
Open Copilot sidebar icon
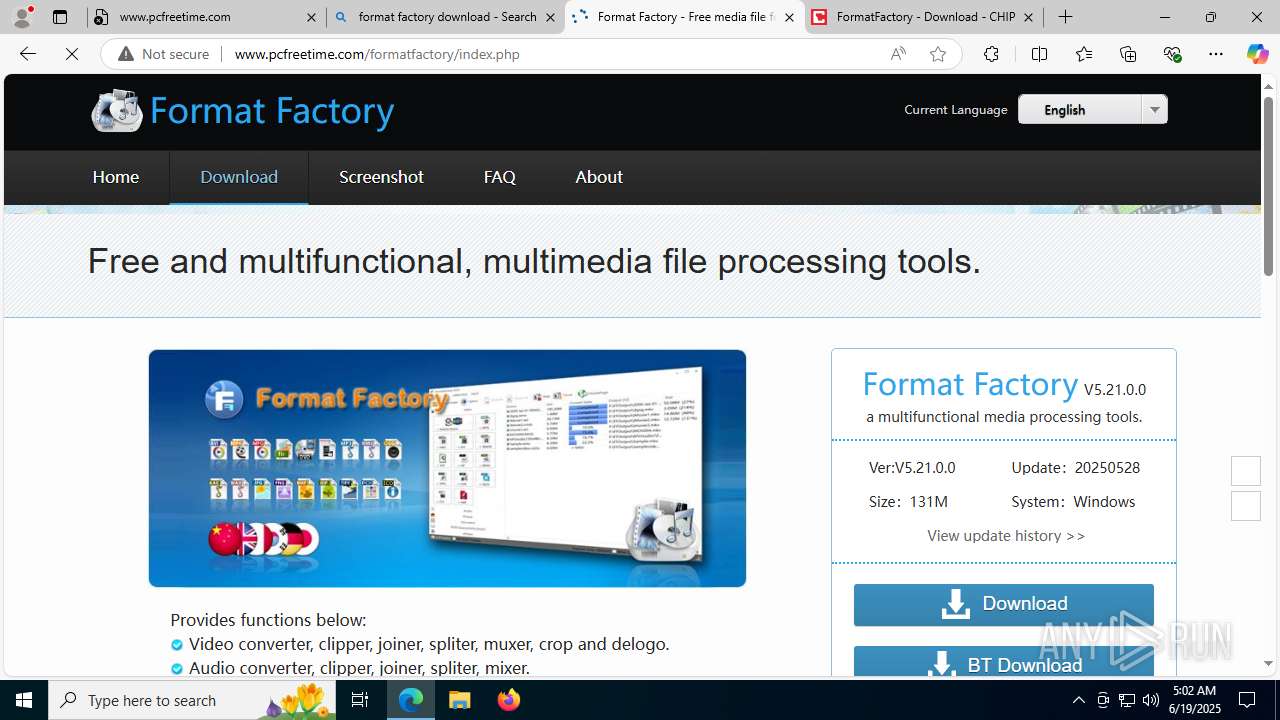tap(1257, 54)
